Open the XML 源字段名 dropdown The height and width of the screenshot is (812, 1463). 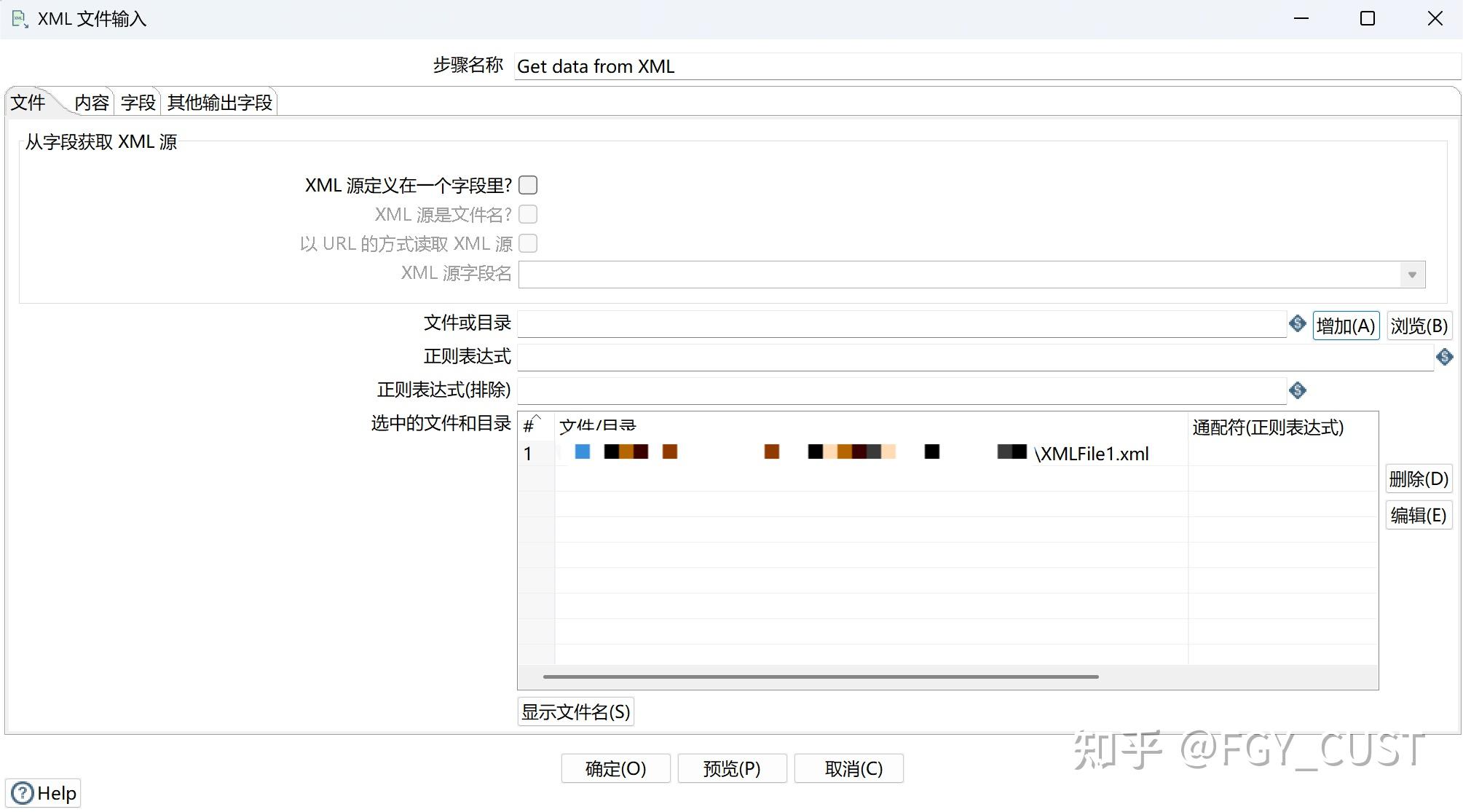click(1411, 275)
